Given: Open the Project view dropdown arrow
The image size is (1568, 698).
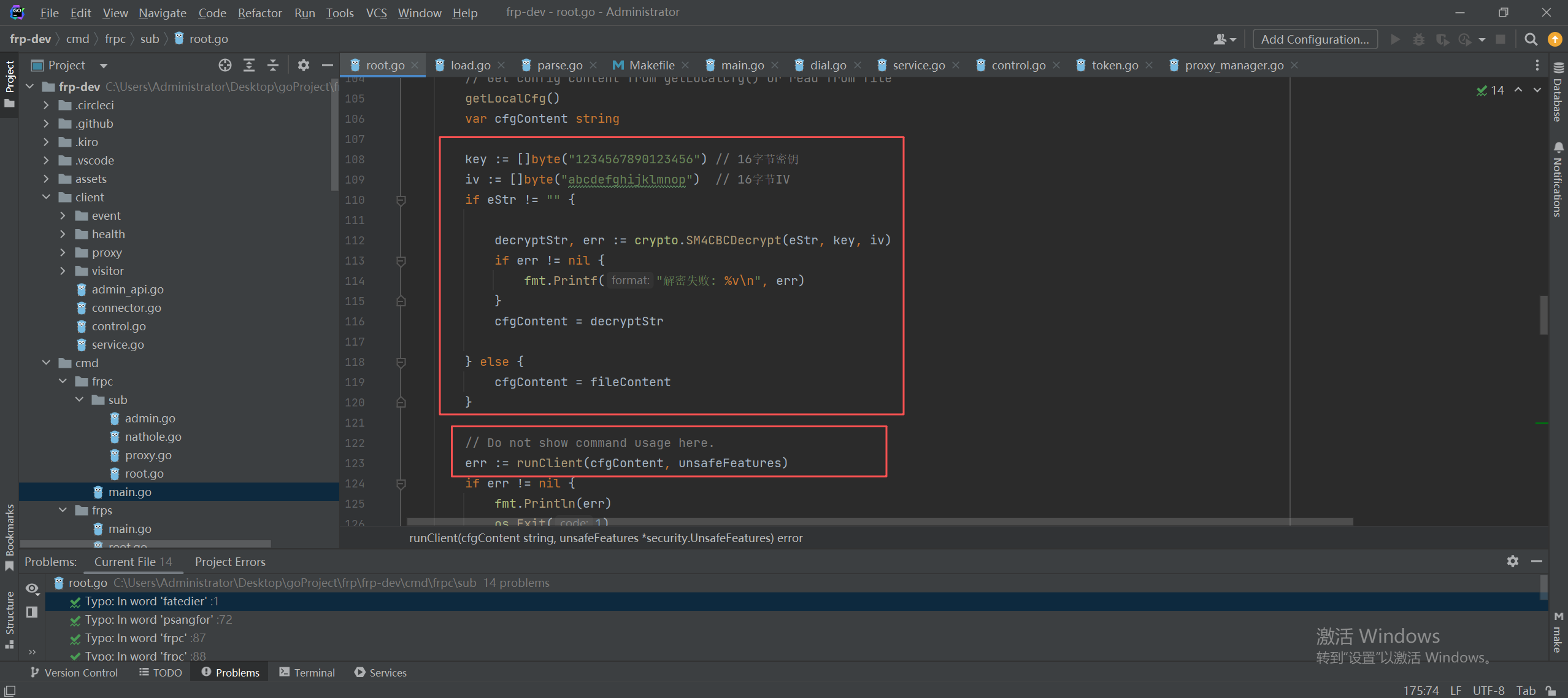Looking at the screenshot, I should pyautogui.click(x=104, y=65).
